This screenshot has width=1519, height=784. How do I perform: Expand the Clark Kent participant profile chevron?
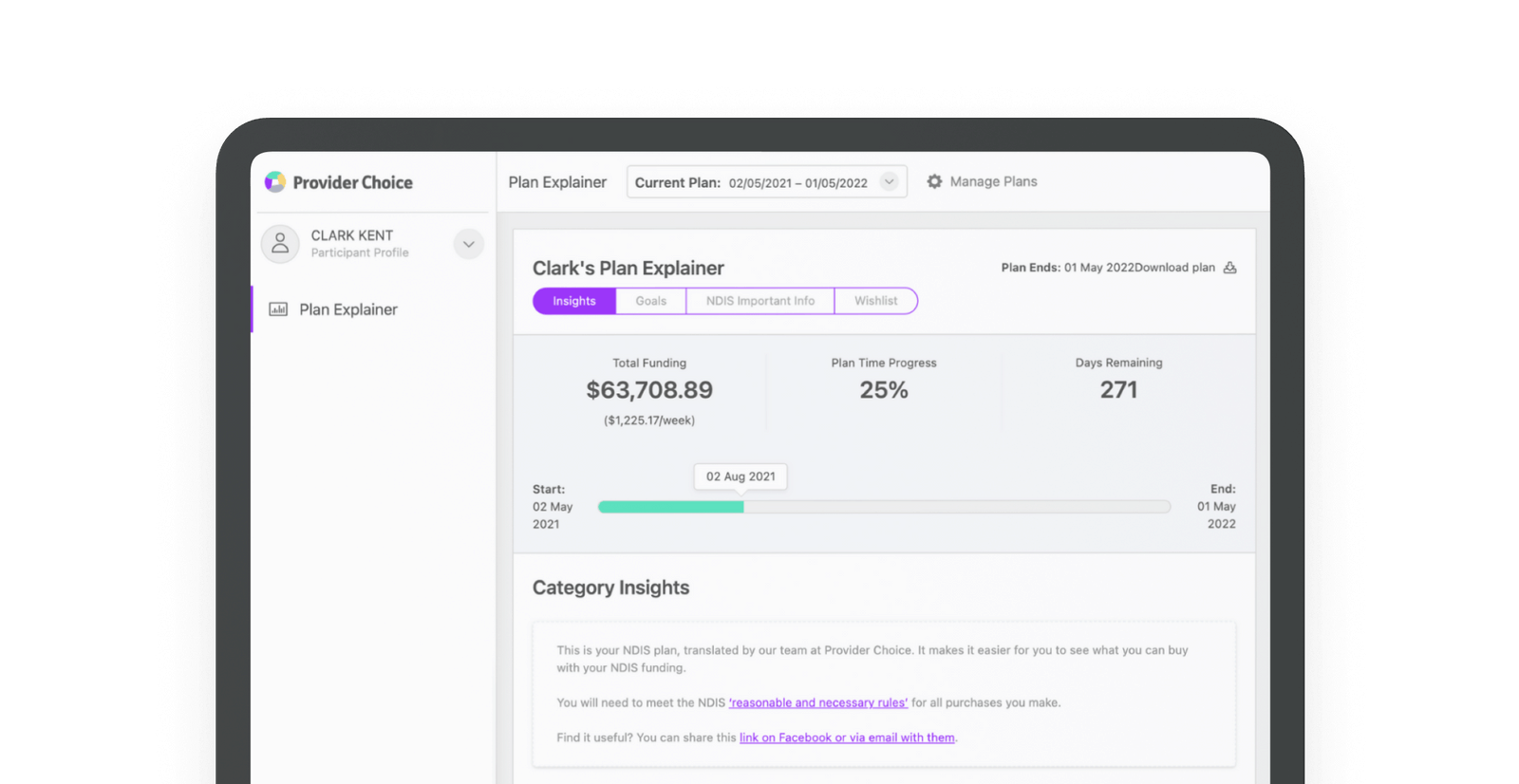(468, 244)
